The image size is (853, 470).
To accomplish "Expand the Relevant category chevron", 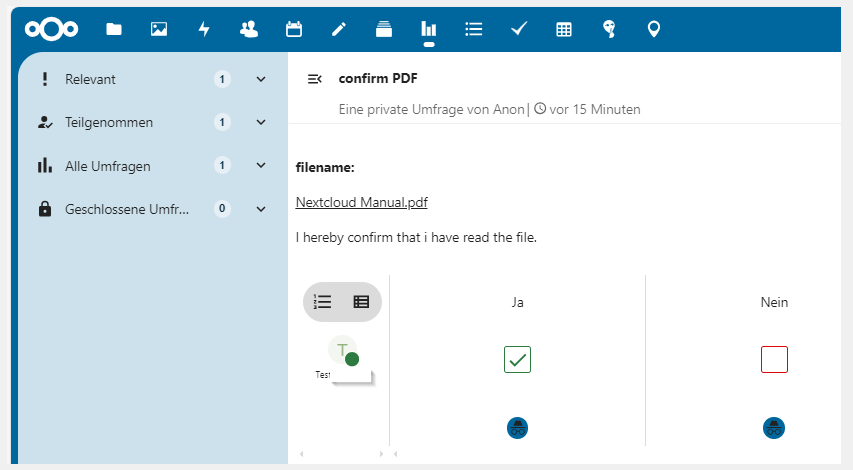I will pos(261,79).
